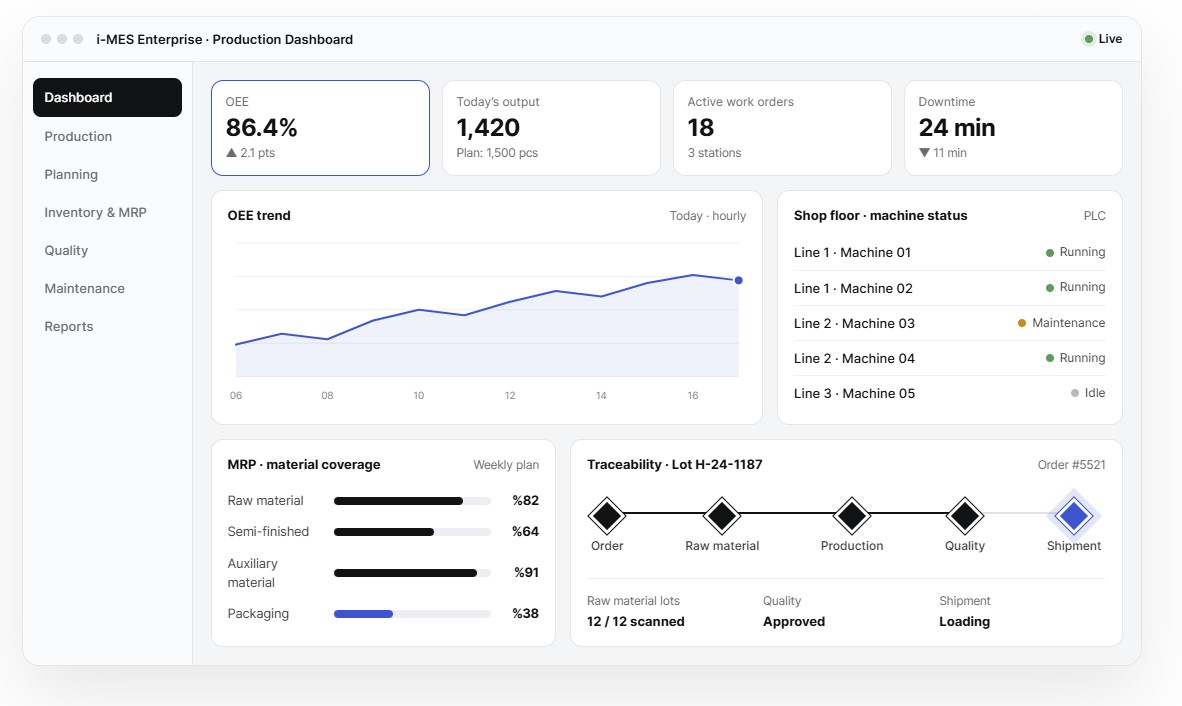Select Line 2 · Machine 03 row
The image size is (1182, 706).
coord(950,323)
